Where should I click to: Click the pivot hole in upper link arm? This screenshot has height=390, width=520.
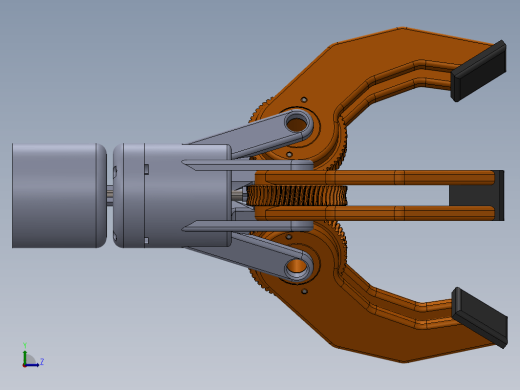[297, 124]
